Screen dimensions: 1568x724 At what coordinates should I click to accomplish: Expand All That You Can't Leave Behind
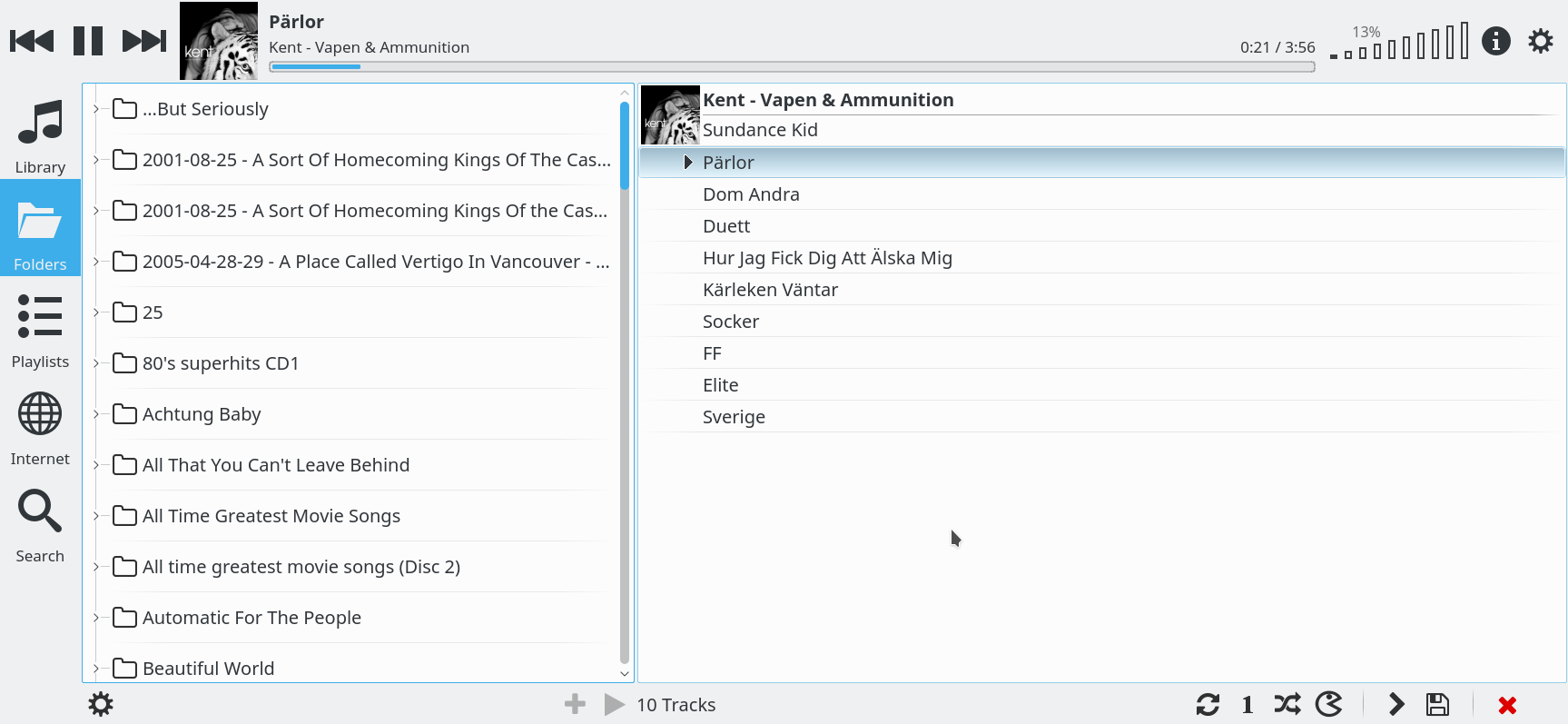pyautogui.click(x=95, y=465)
